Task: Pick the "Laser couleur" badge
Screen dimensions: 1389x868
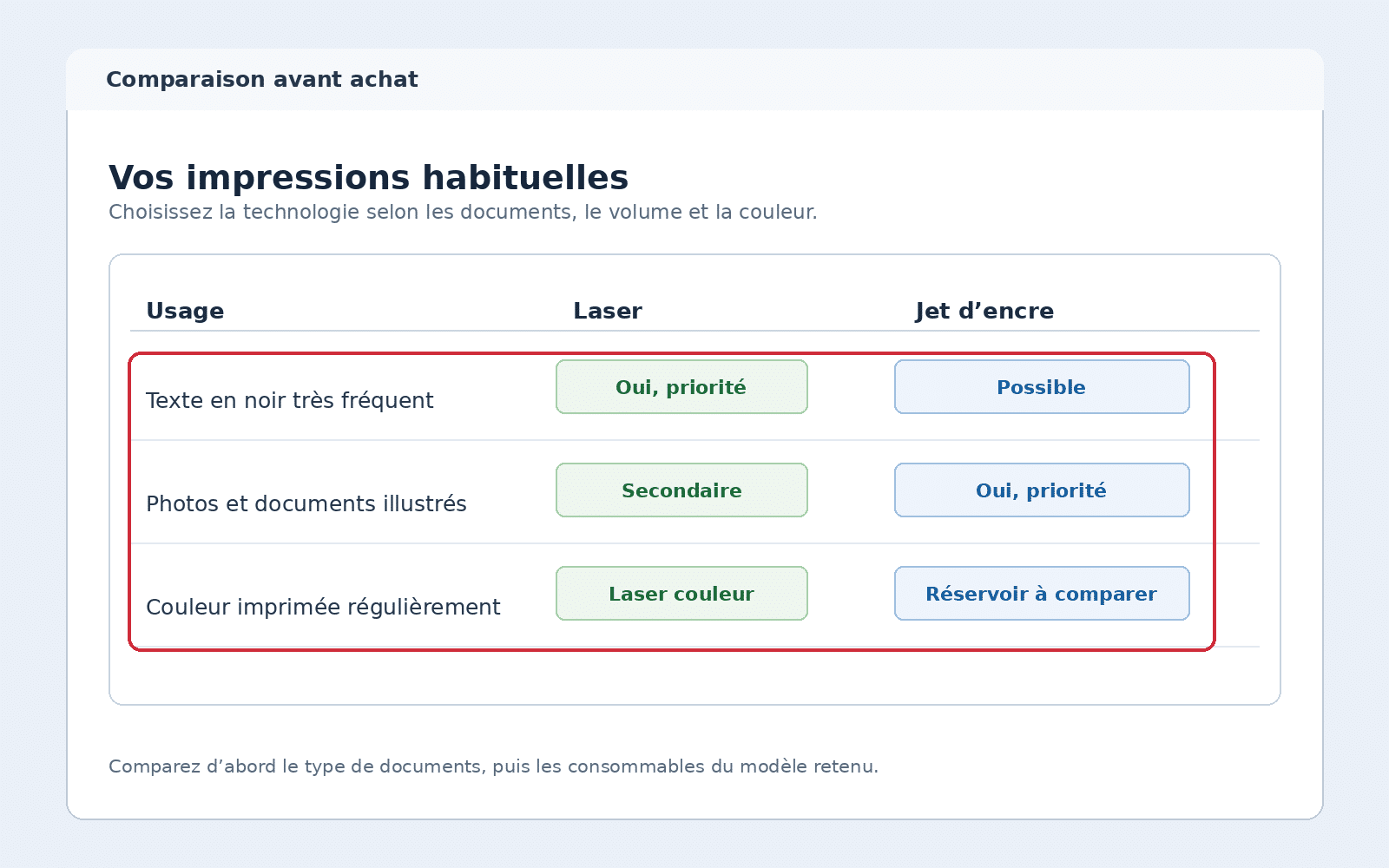Action: (681, 594)
